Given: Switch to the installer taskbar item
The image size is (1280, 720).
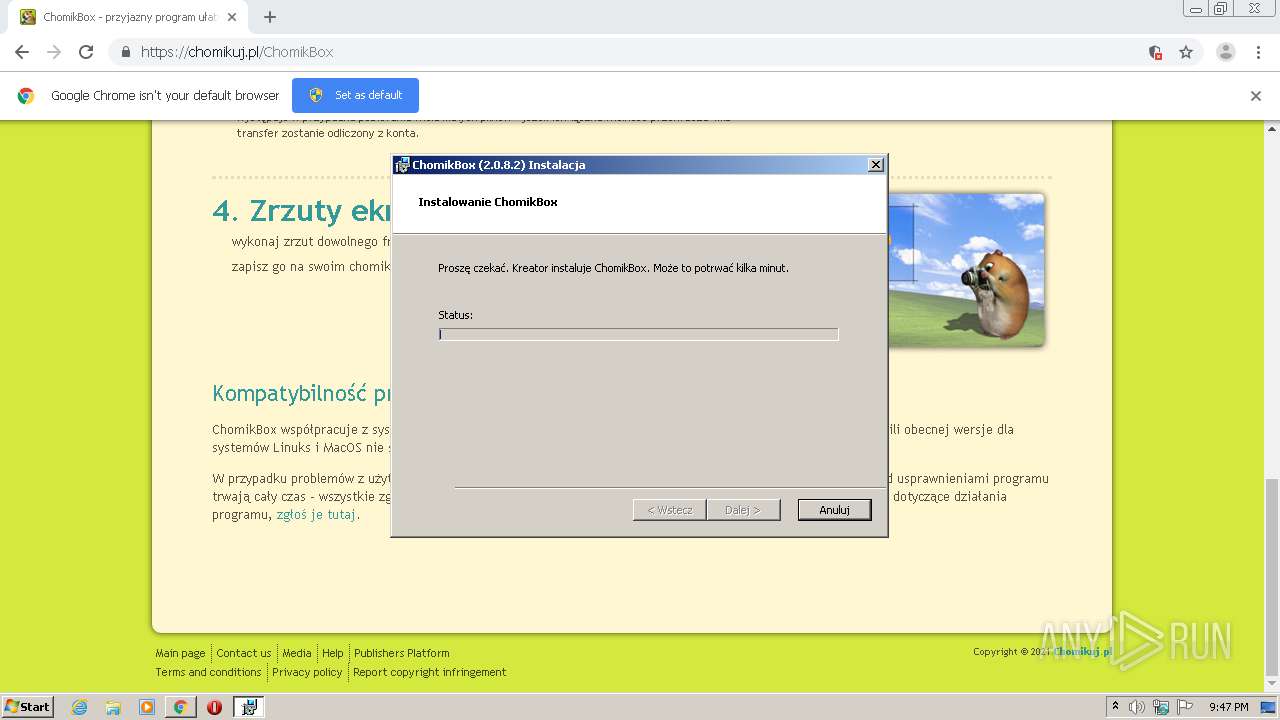Looking at the screenshot, I should pos(249,707).
